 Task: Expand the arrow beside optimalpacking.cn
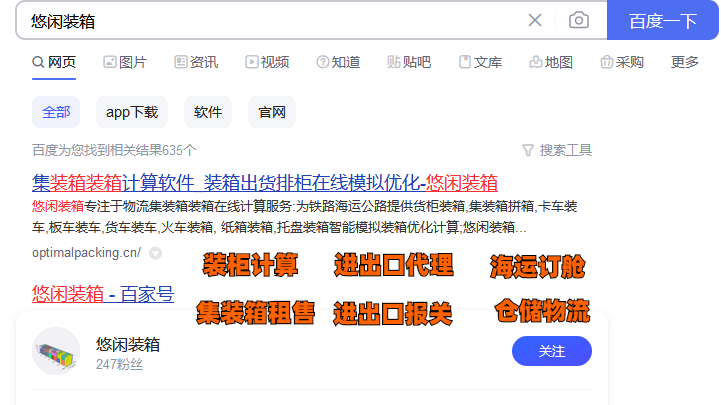click(155, 253)
